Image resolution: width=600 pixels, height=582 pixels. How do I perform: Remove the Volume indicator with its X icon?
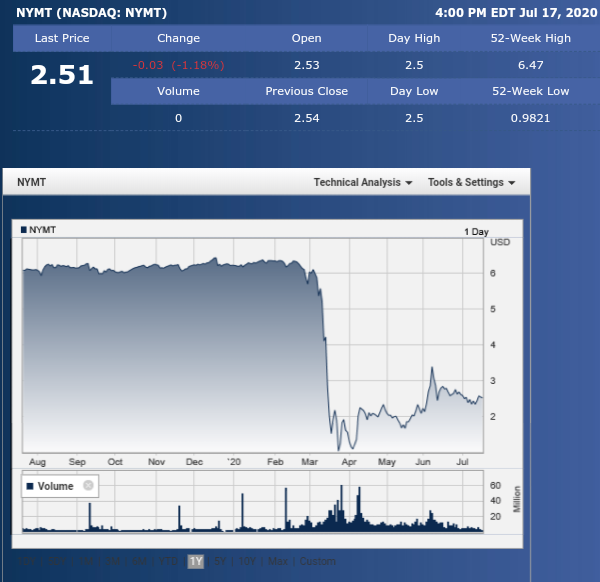[x=88, y=486]
